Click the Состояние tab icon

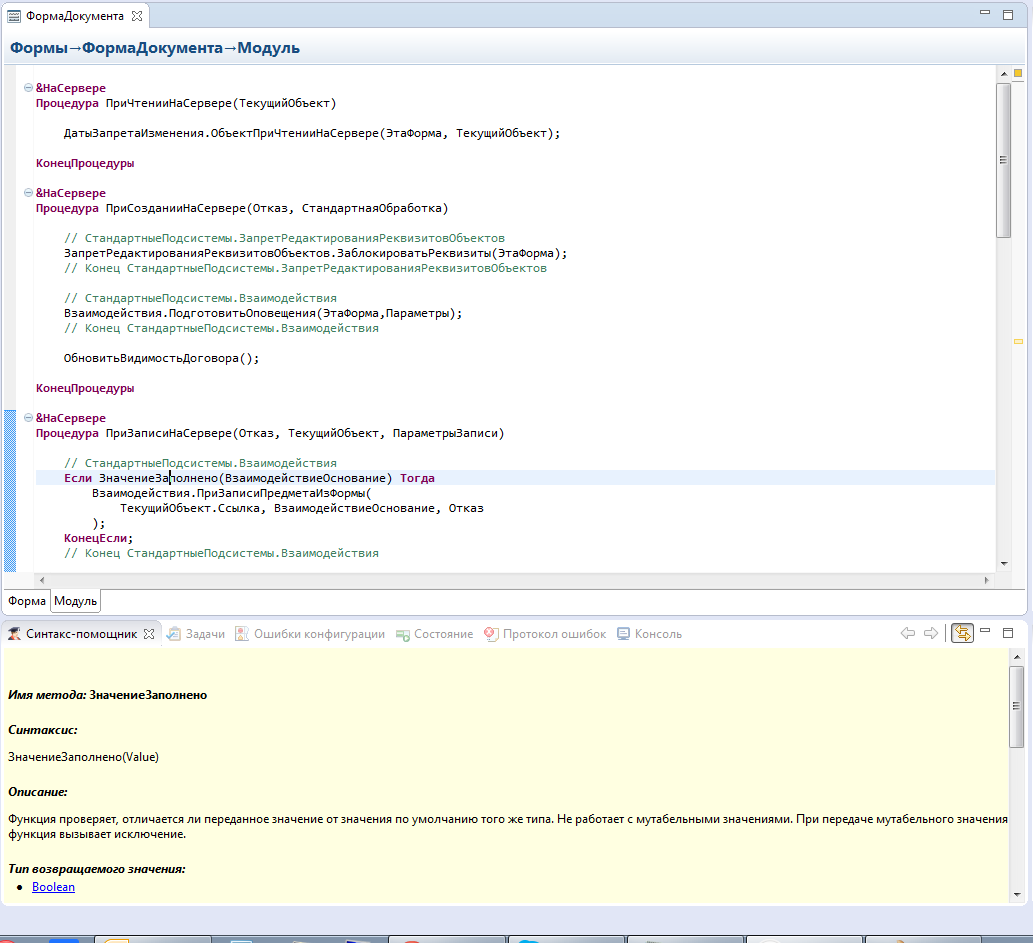(x=403, y=635)
